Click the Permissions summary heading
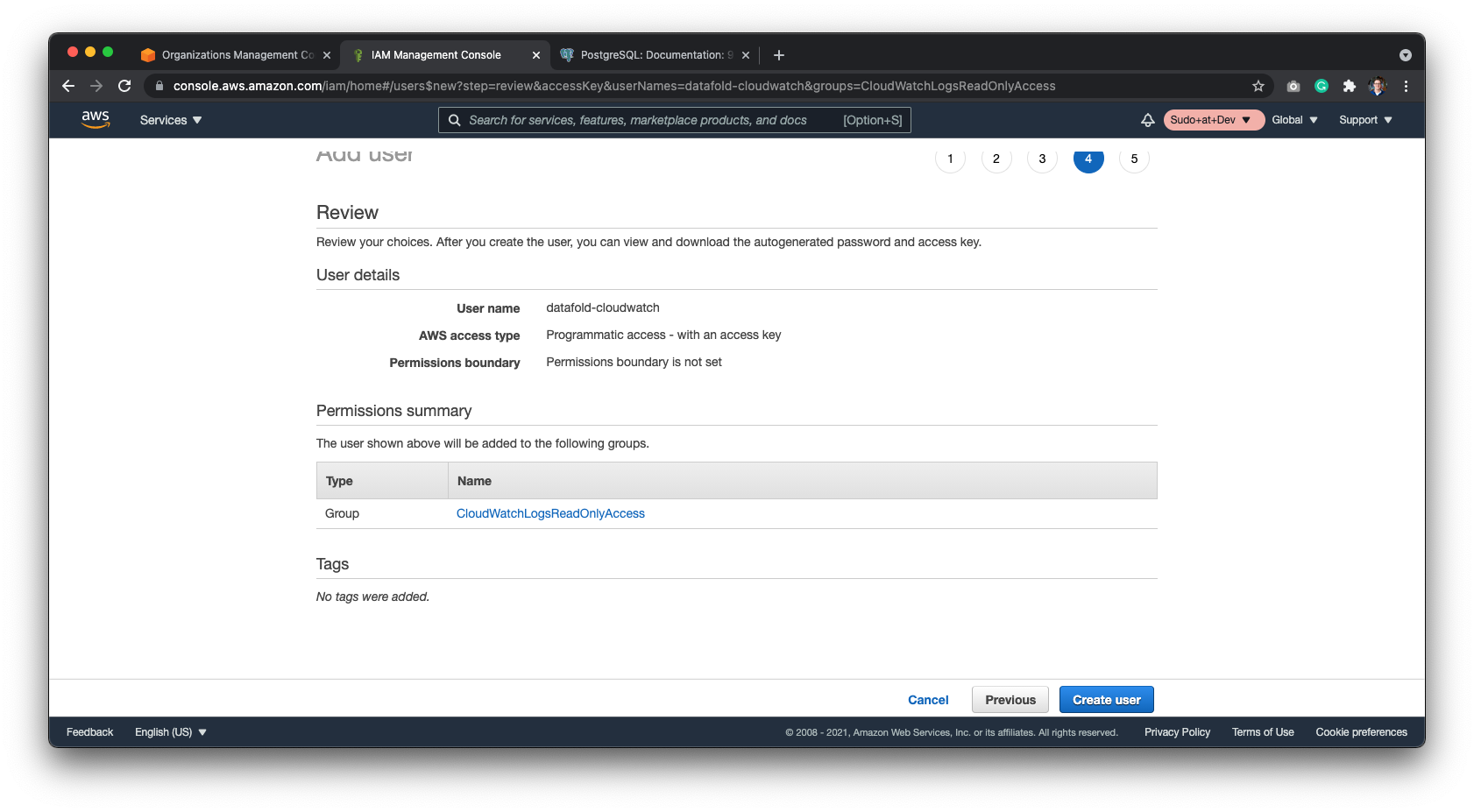1474x812 pixels. [x=393, y=411]
